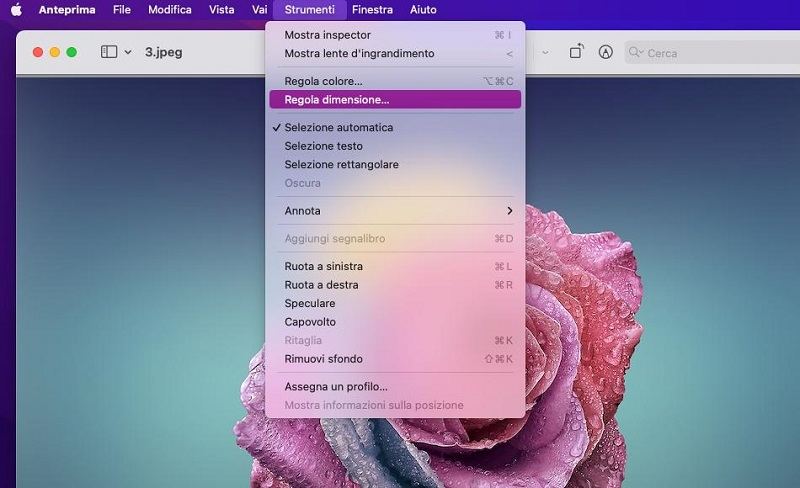Viewport: 800px width, 488px height.
Task: Choose Ruota a sinistra
Action: [395, 266]
